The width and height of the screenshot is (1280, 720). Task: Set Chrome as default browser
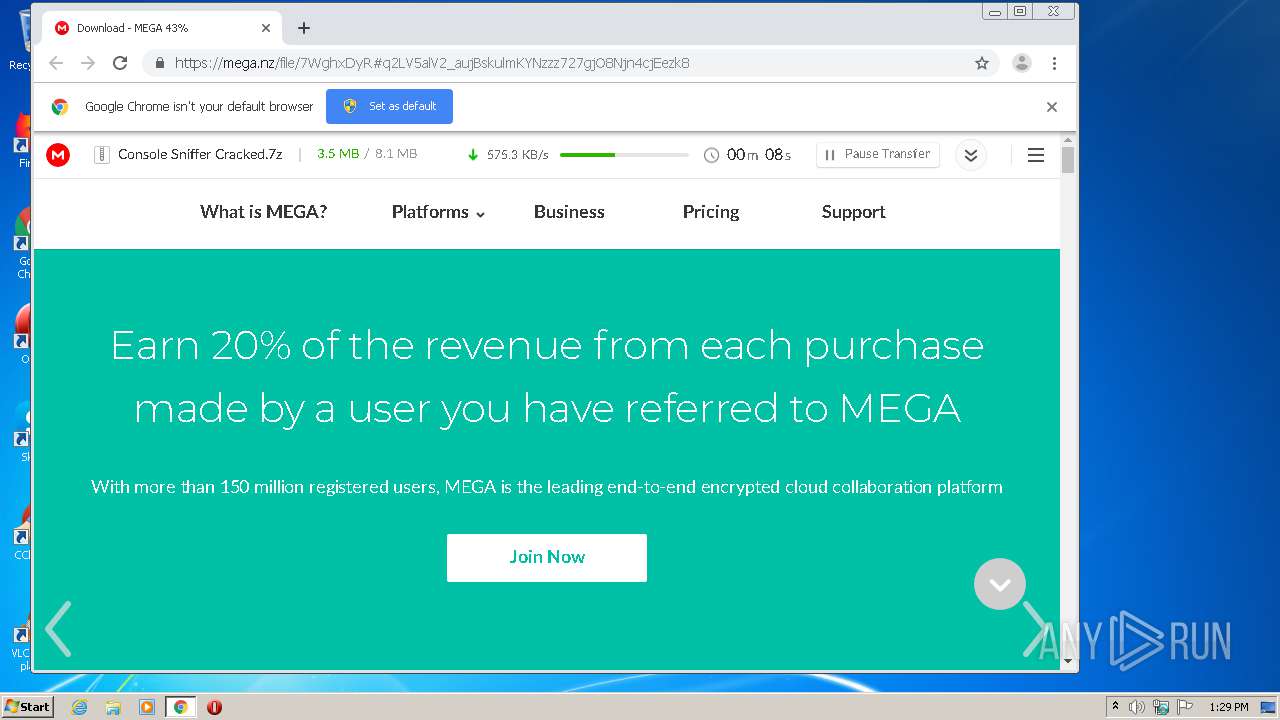(389, 106)
